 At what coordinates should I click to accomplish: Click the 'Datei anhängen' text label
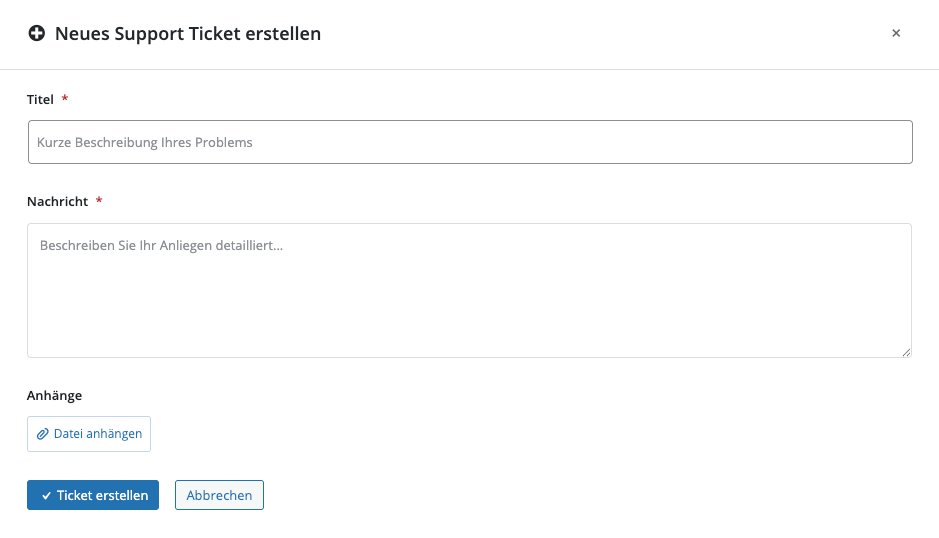tap(98, 434)
